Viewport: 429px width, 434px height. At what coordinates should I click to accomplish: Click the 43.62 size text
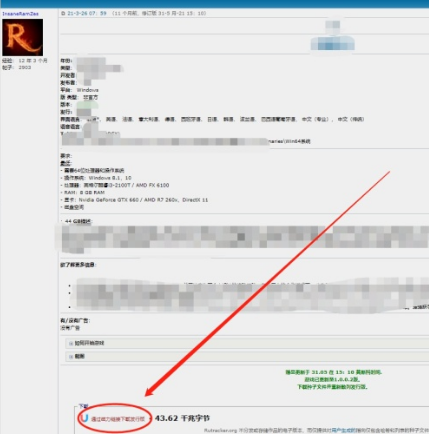[x=182, y=418]
